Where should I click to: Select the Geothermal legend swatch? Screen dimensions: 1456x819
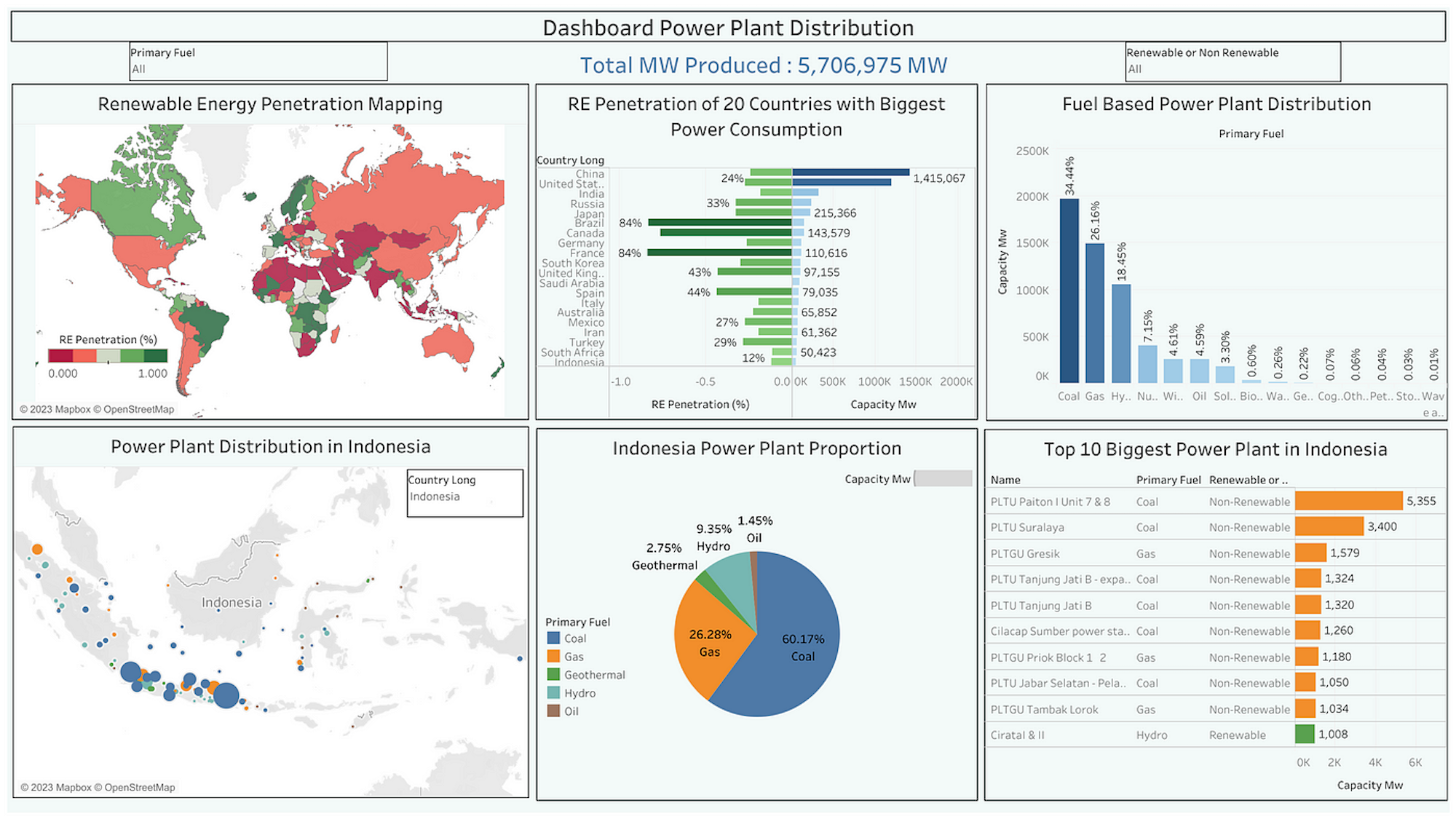[x=553, y=675]
